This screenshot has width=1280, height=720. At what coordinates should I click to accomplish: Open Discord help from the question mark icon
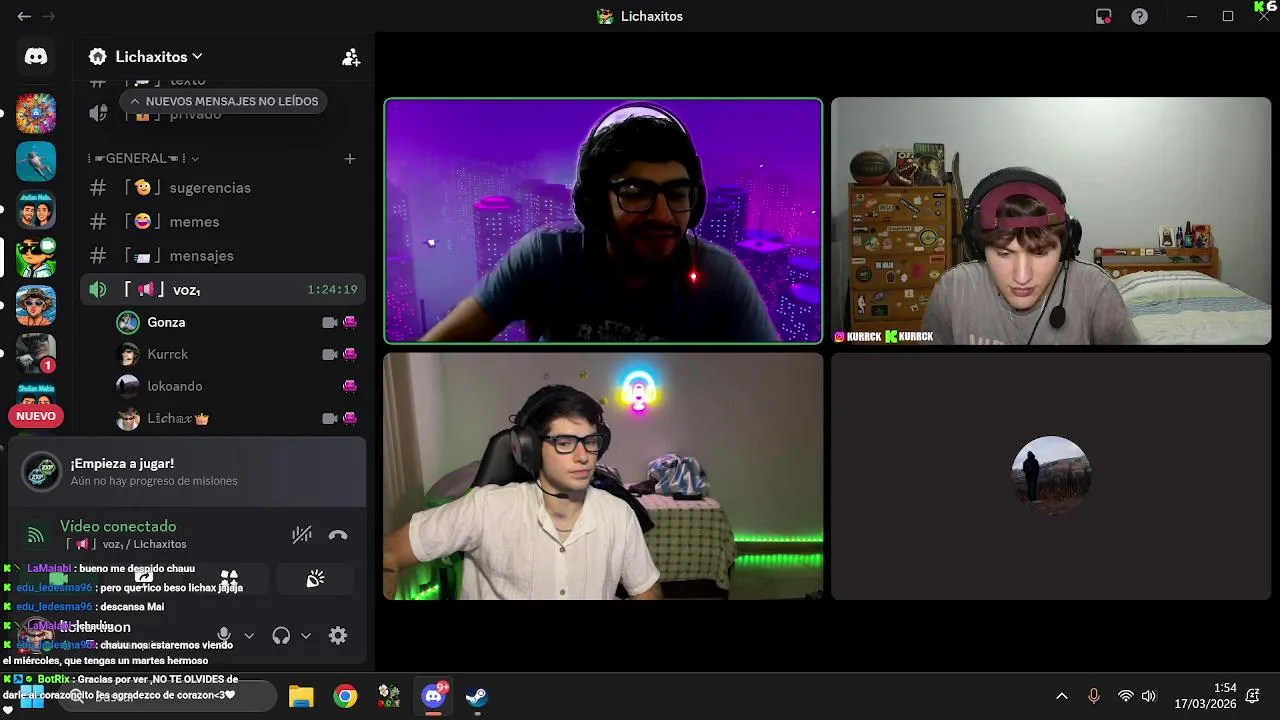1139,16
